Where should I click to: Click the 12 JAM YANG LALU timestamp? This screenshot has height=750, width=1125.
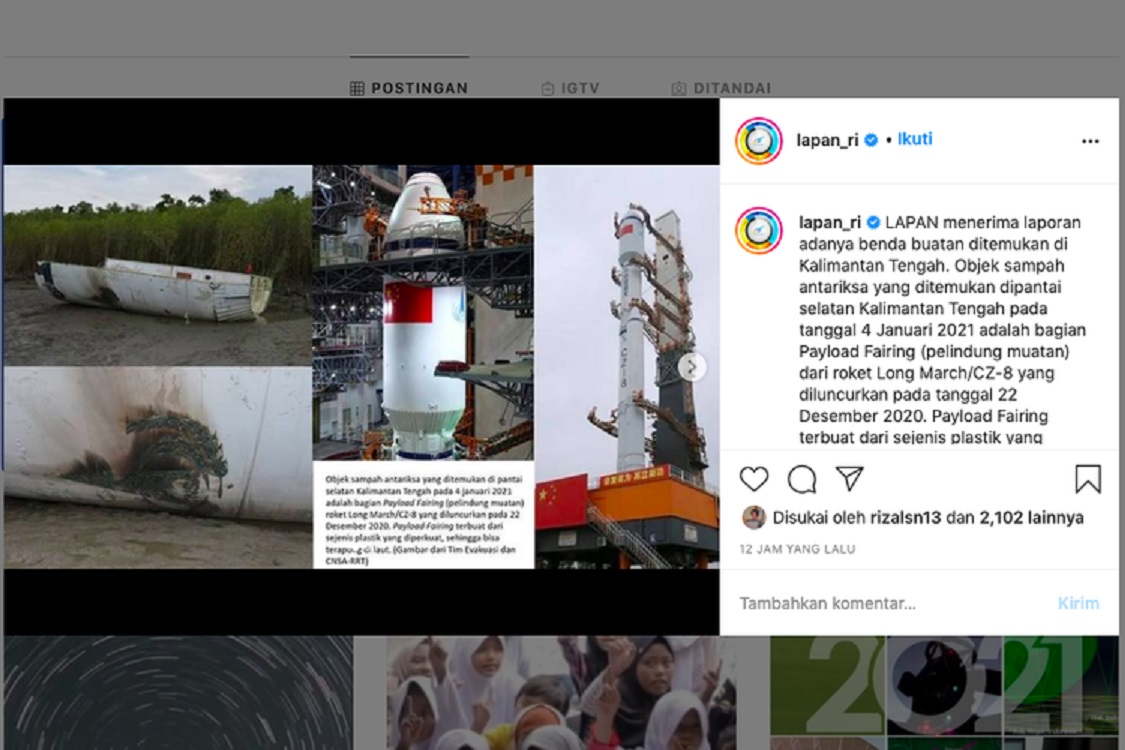797,549
